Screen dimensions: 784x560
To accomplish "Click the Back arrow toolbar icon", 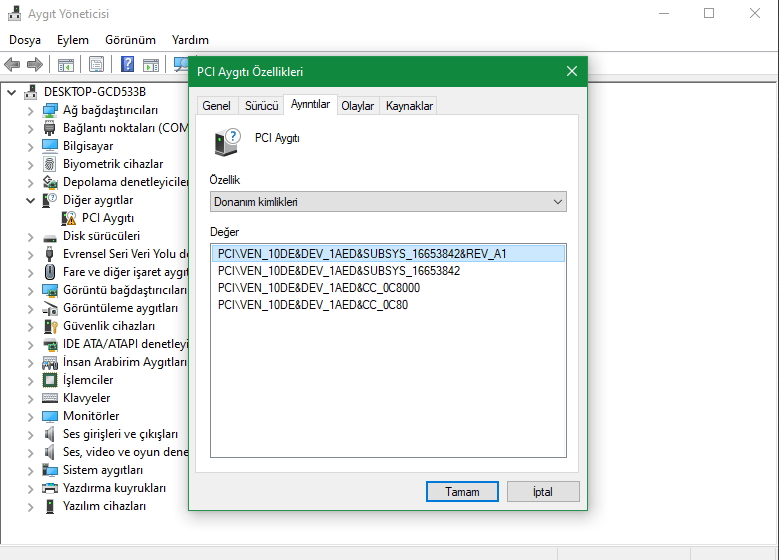I will coord(12,64).
